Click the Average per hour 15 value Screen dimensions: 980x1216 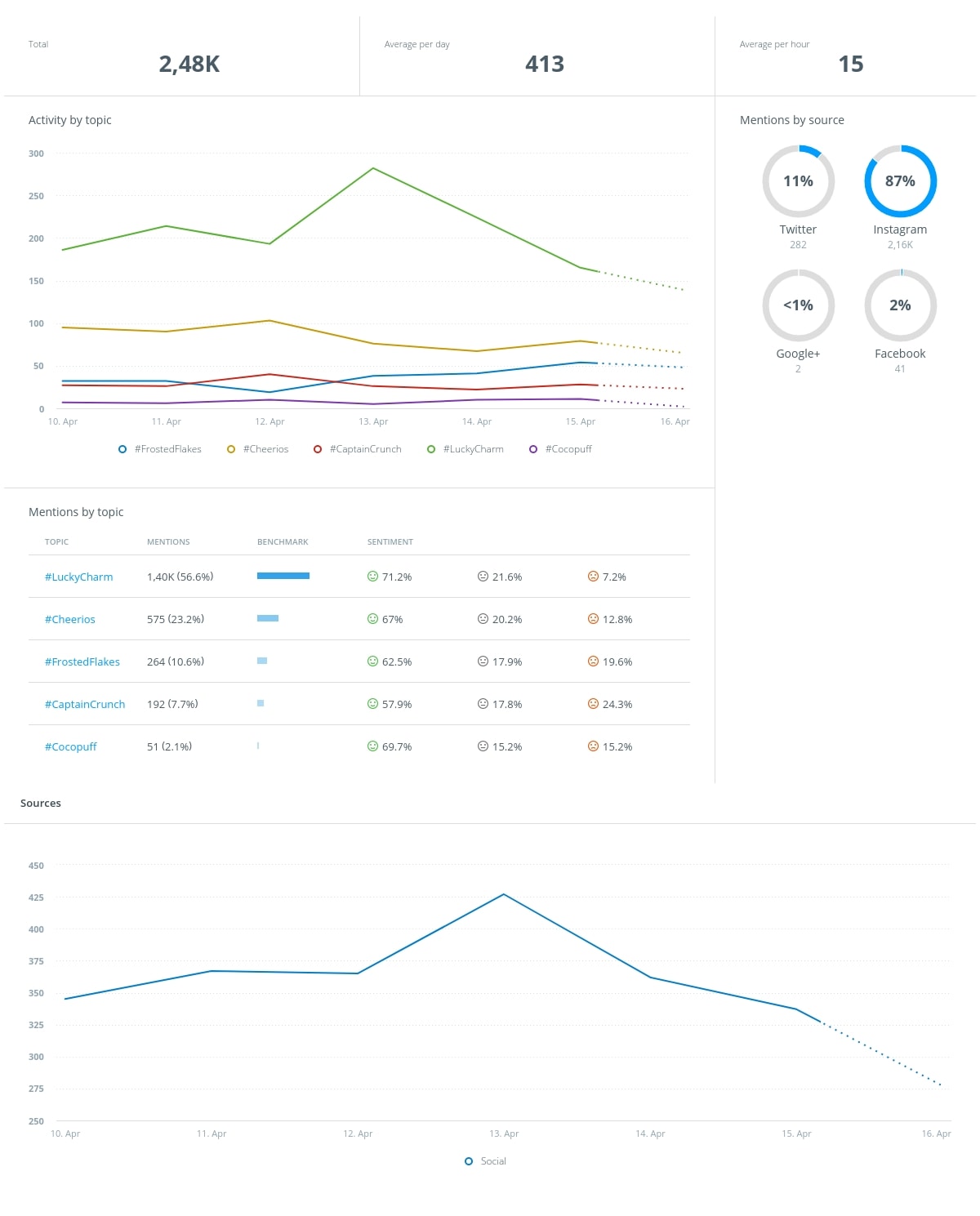[851, 65]
